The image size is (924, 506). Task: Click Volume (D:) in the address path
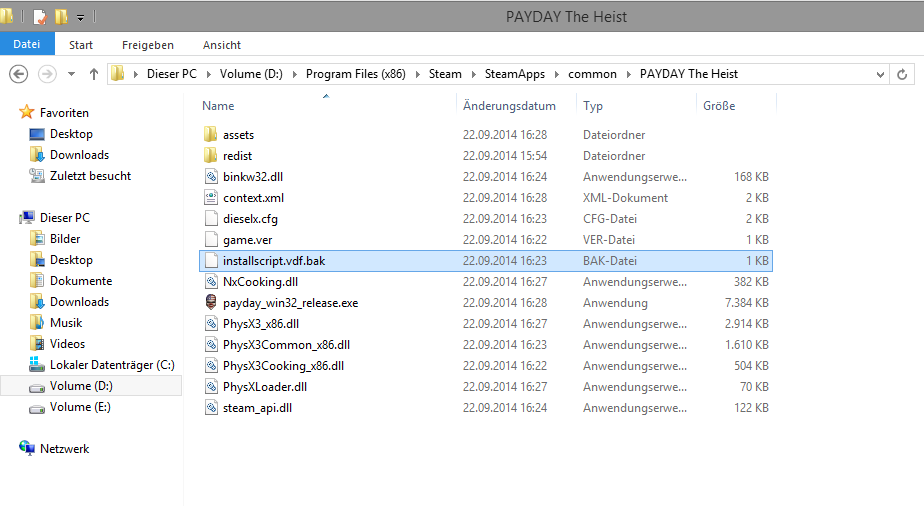251,74
